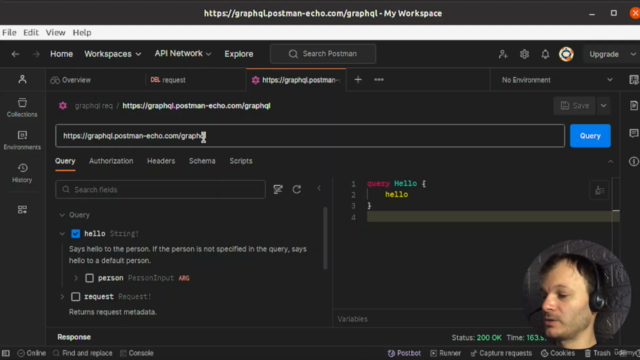Open the info icon on right sidebar

pos(633,162)
